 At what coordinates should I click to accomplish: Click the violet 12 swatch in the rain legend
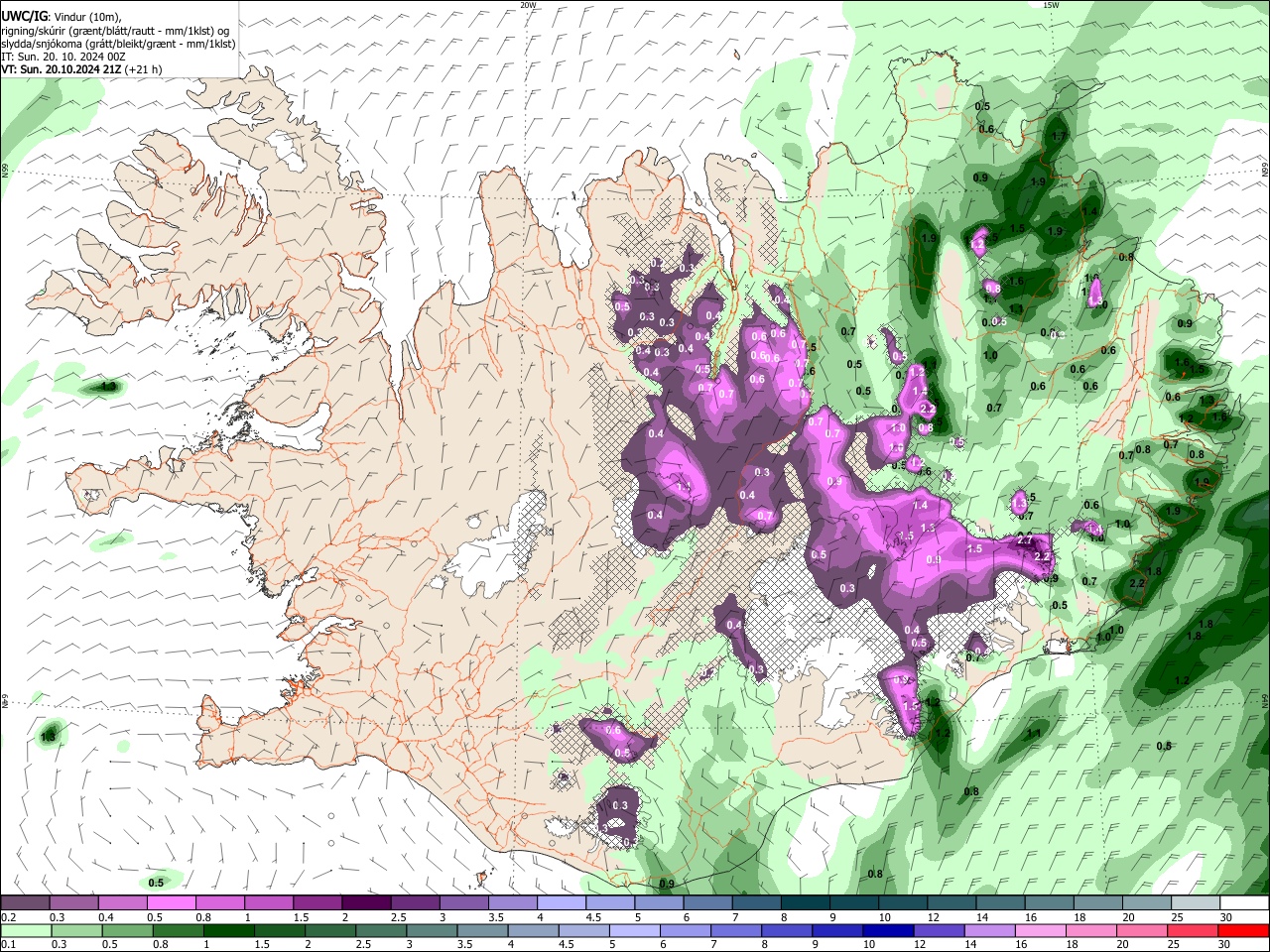938,931
